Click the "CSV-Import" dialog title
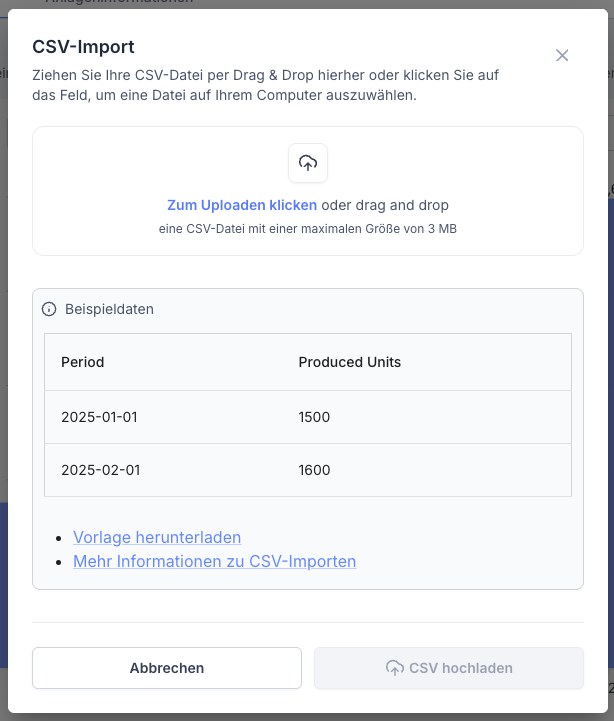The height and width of the screenshot is (721, 614). tap(83, 46)
